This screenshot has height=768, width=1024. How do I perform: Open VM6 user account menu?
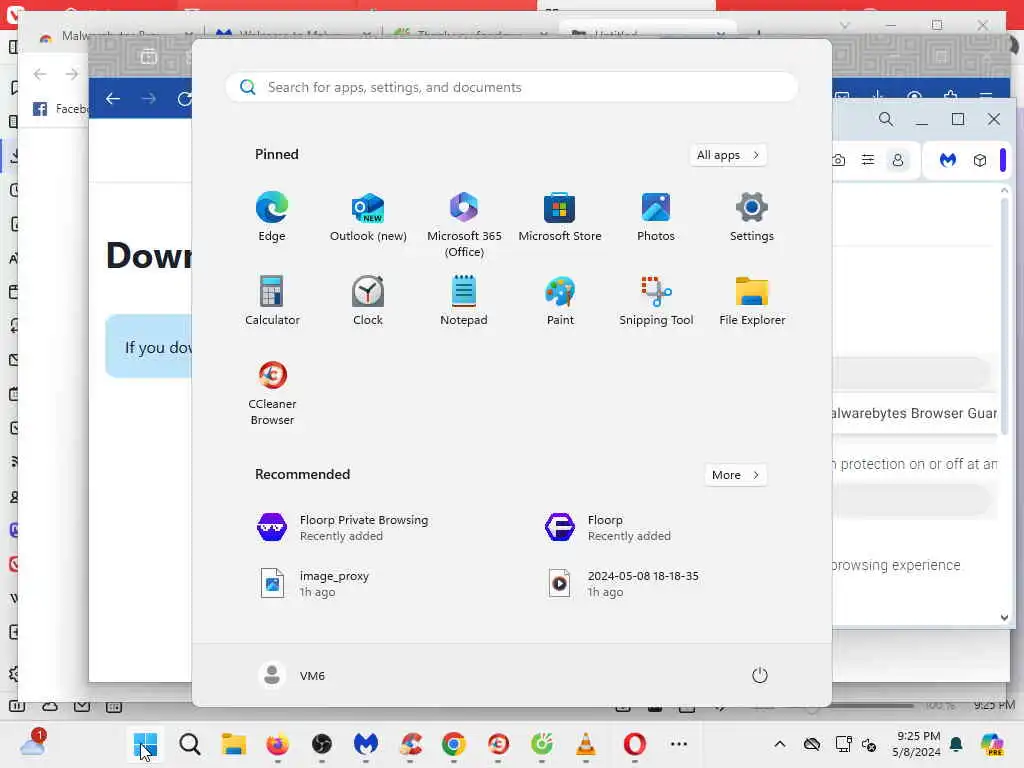[x=291, y=675]
